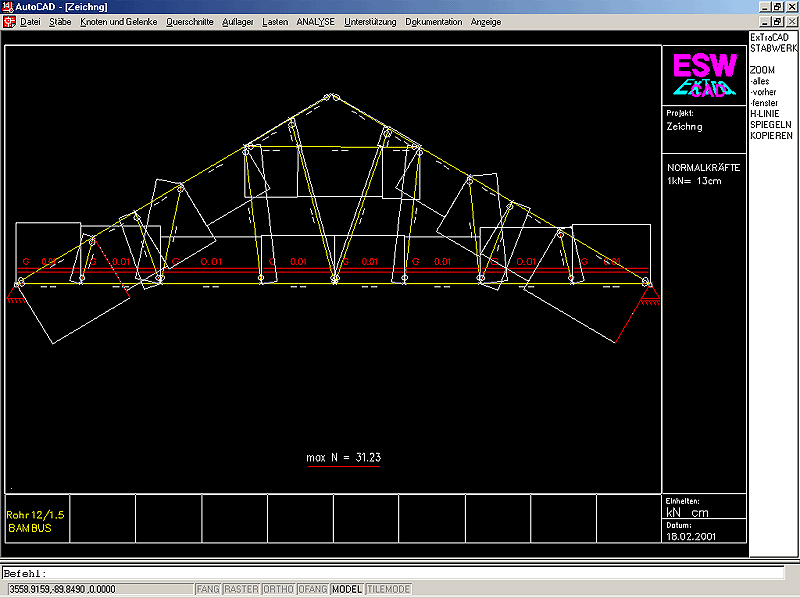Choose the -alles zoom option
Screen dimensions: 800x598
[x=760, y=81]
